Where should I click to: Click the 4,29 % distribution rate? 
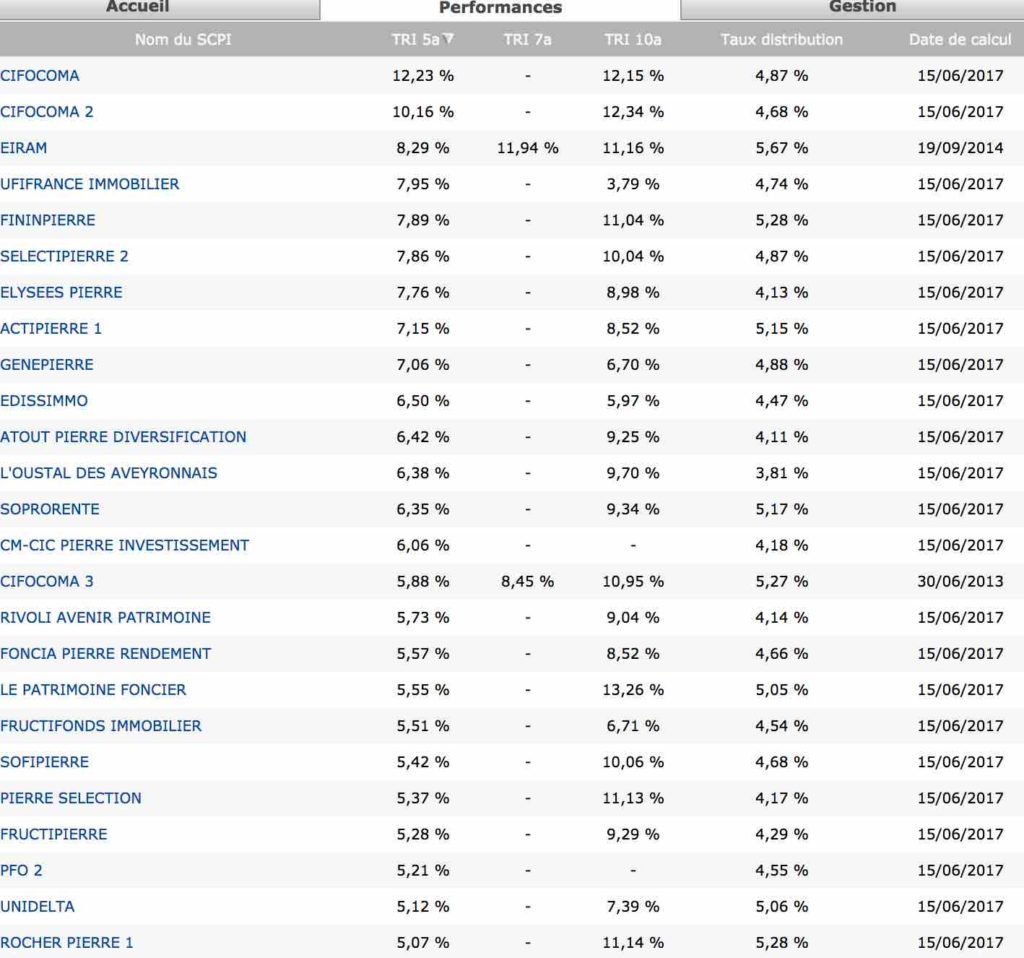tap(781, 835)
